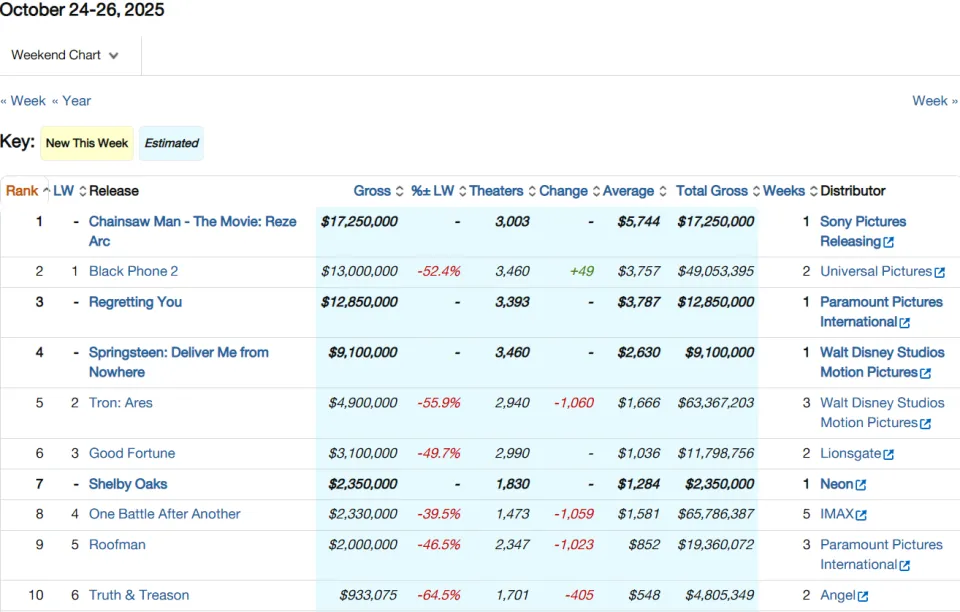Click the New This Week key swatch
This screenshot has width=960, height=612.
click(87, 143)
